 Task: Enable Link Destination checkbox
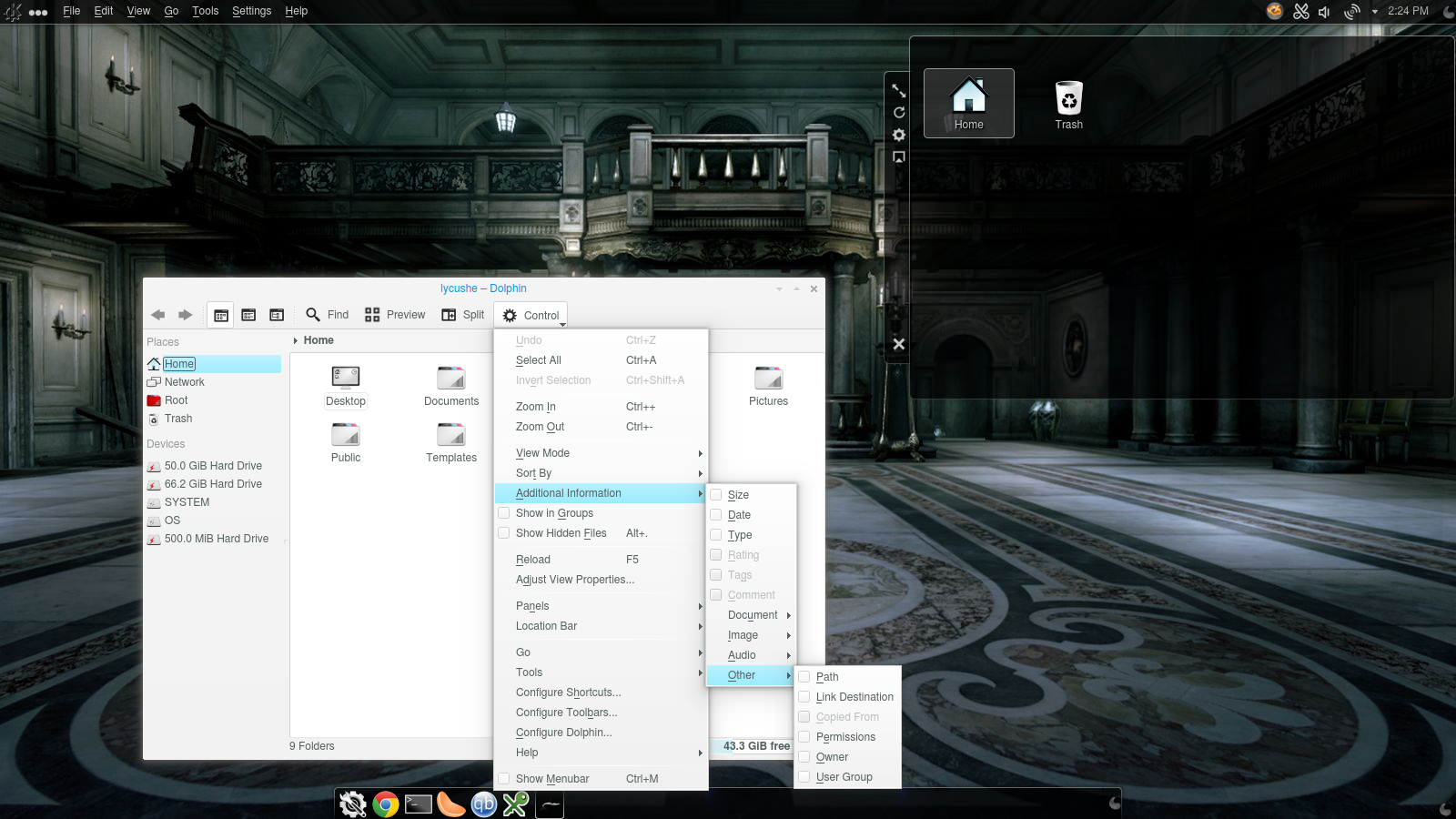tap(804, 697)
